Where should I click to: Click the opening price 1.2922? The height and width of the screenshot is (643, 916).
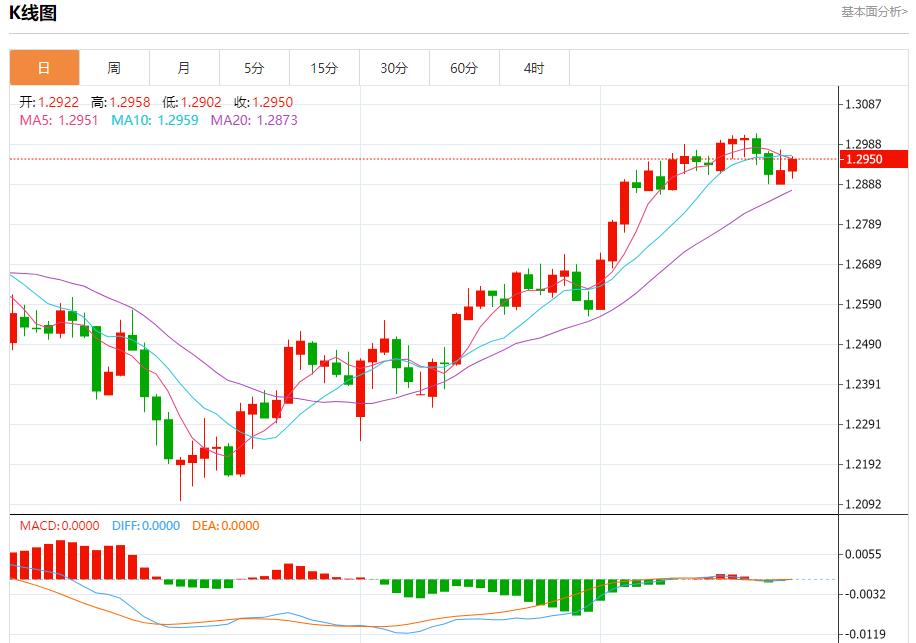coord(58,102)
